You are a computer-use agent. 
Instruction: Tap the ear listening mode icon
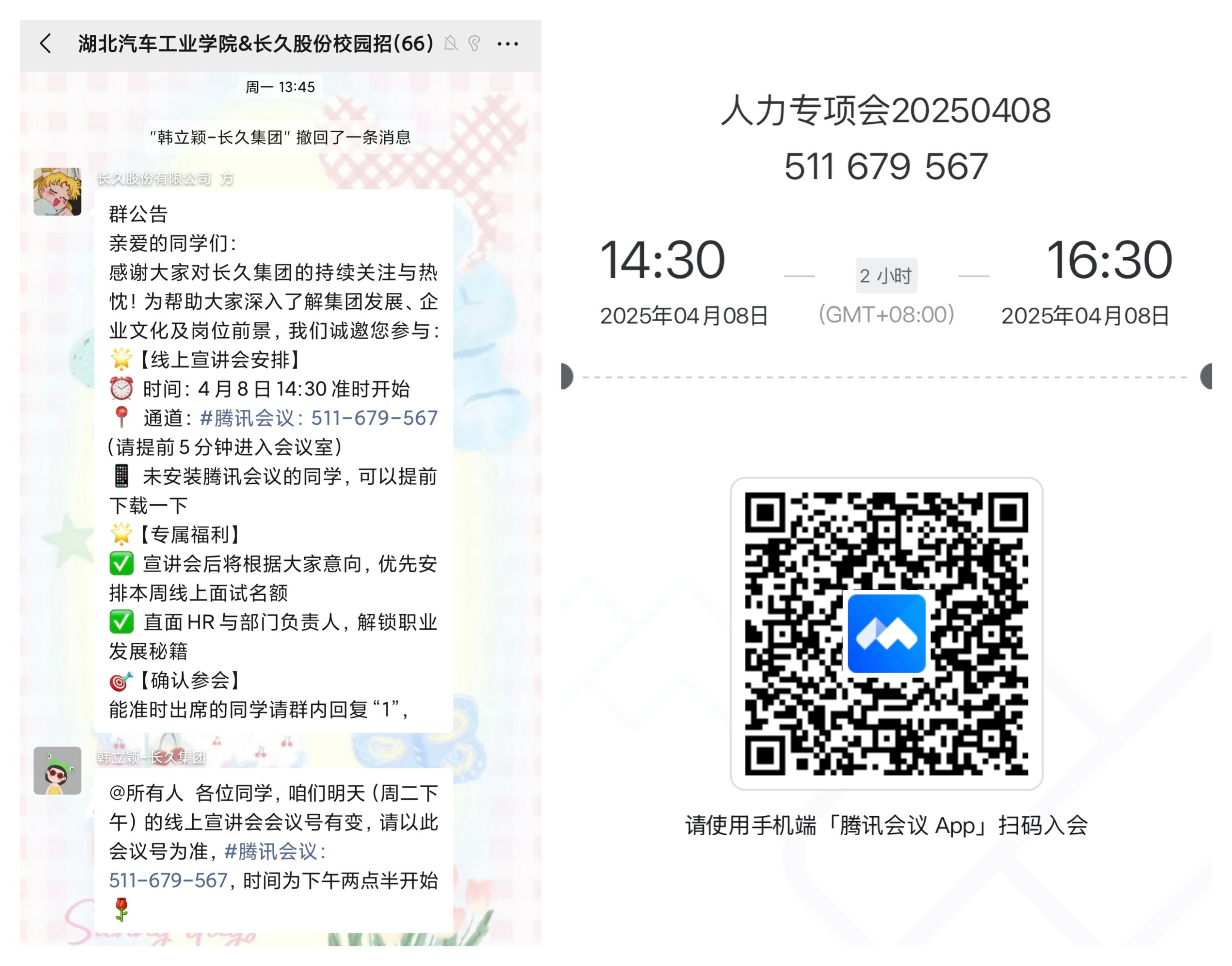click(x=475, y=43)
